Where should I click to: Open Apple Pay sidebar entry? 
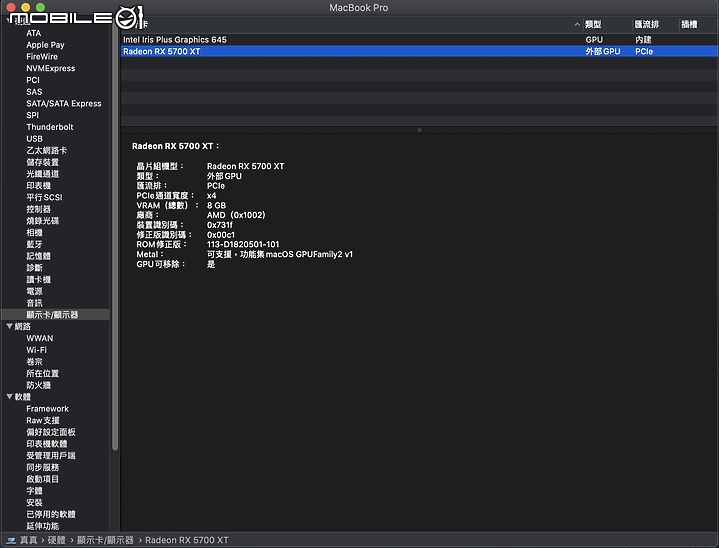[x=45, y=45]
